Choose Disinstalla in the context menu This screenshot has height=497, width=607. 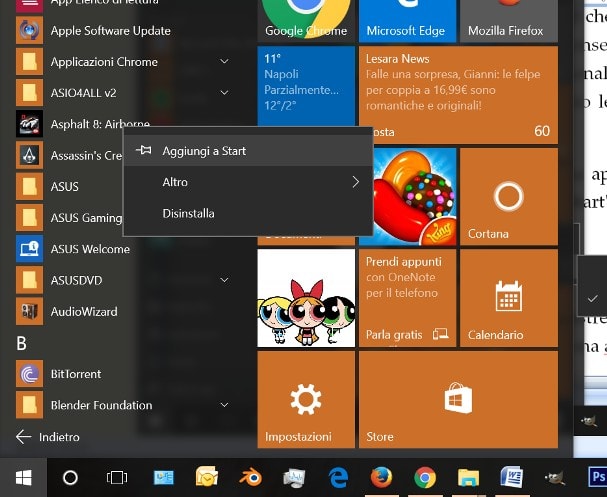[248, 213]
